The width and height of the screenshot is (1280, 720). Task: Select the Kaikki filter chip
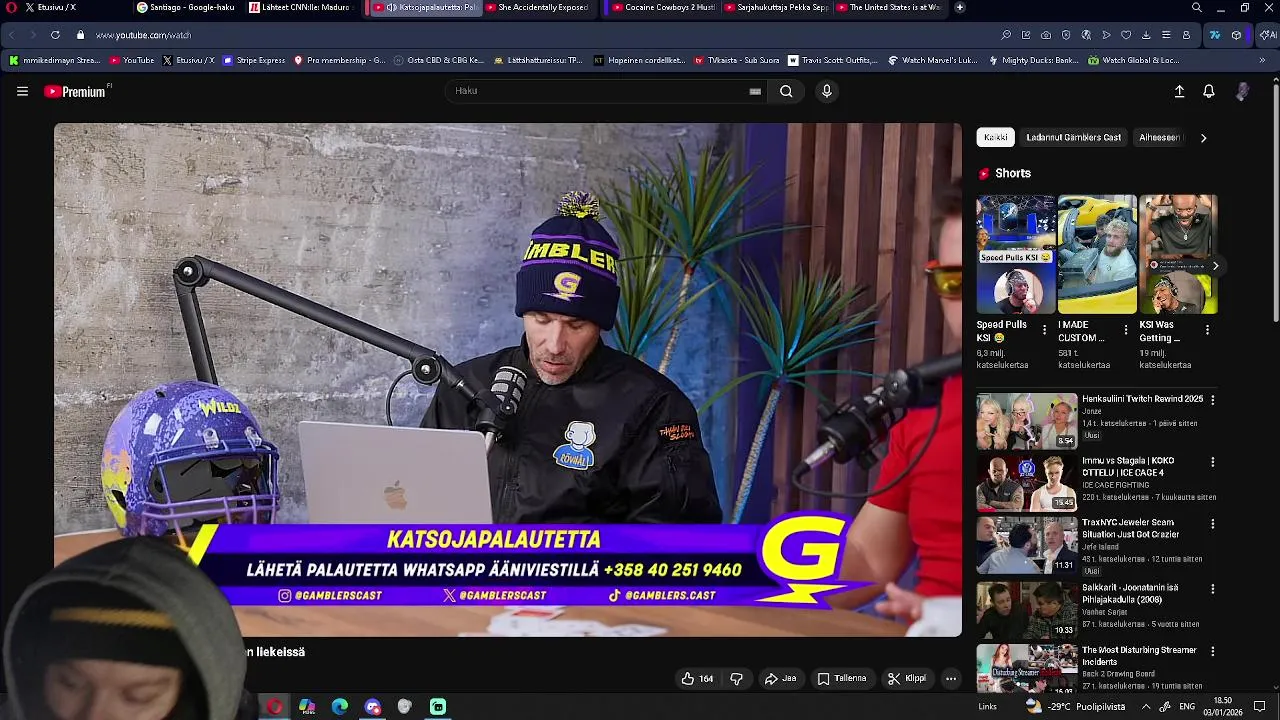point(996,137)
